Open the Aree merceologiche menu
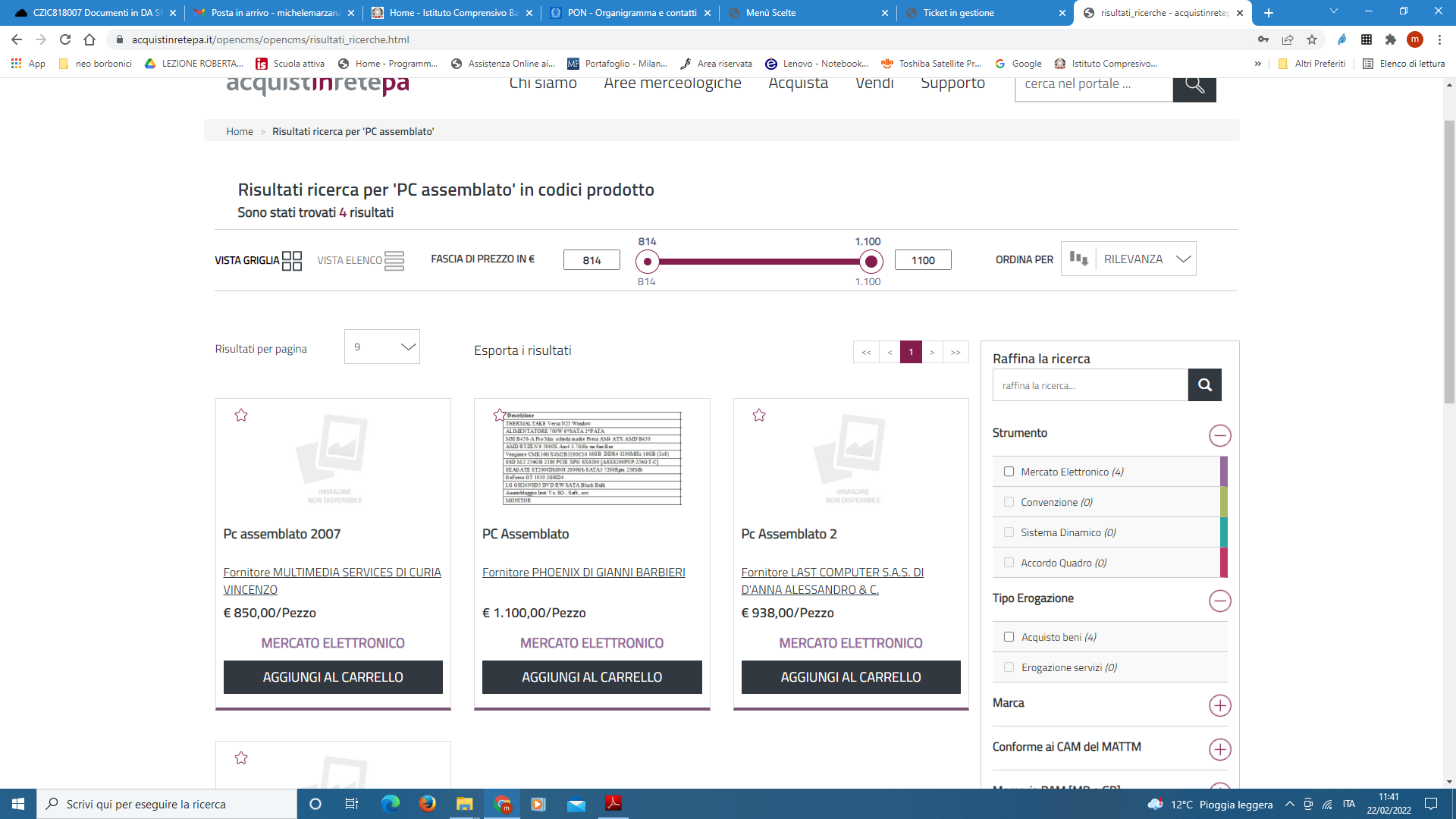Viewport: 1456px width, 819px height. 672,83
